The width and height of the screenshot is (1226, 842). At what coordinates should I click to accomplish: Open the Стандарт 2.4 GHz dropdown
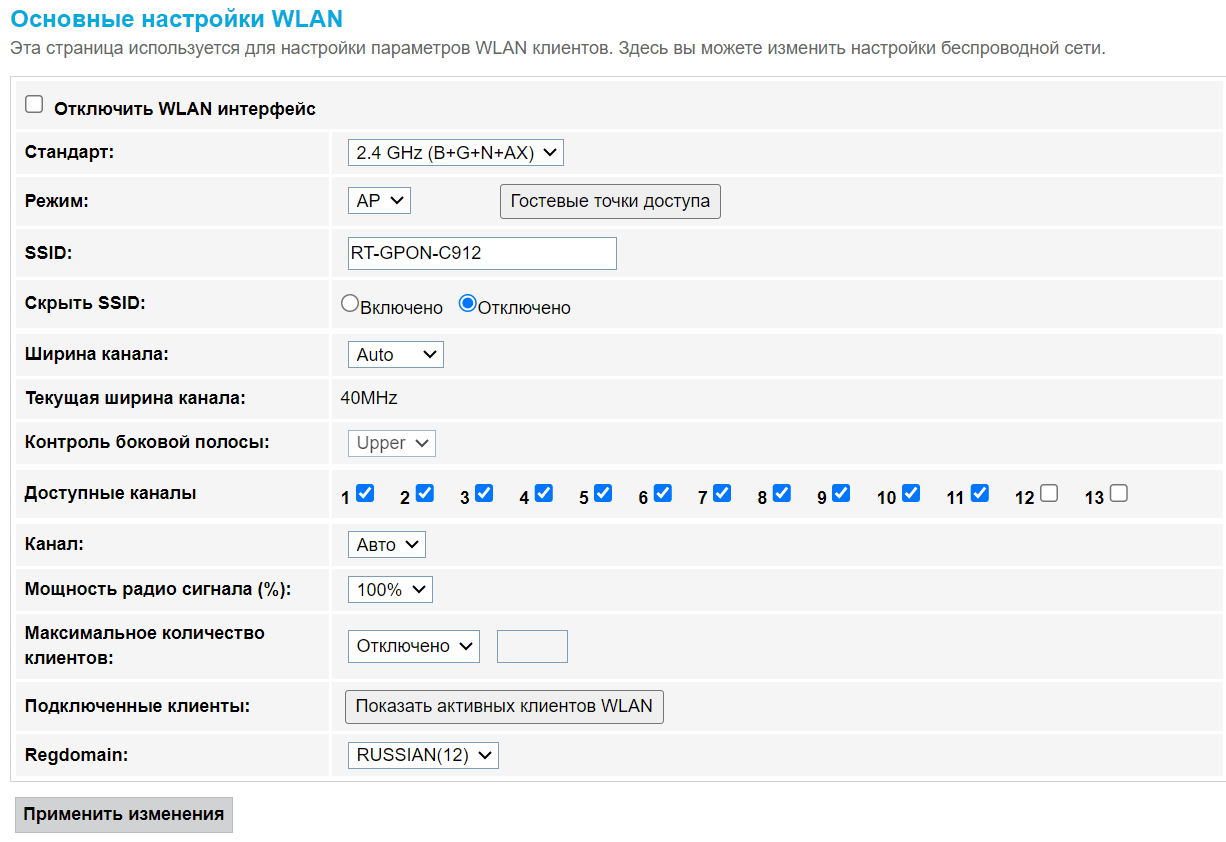(x=456, y=153)
